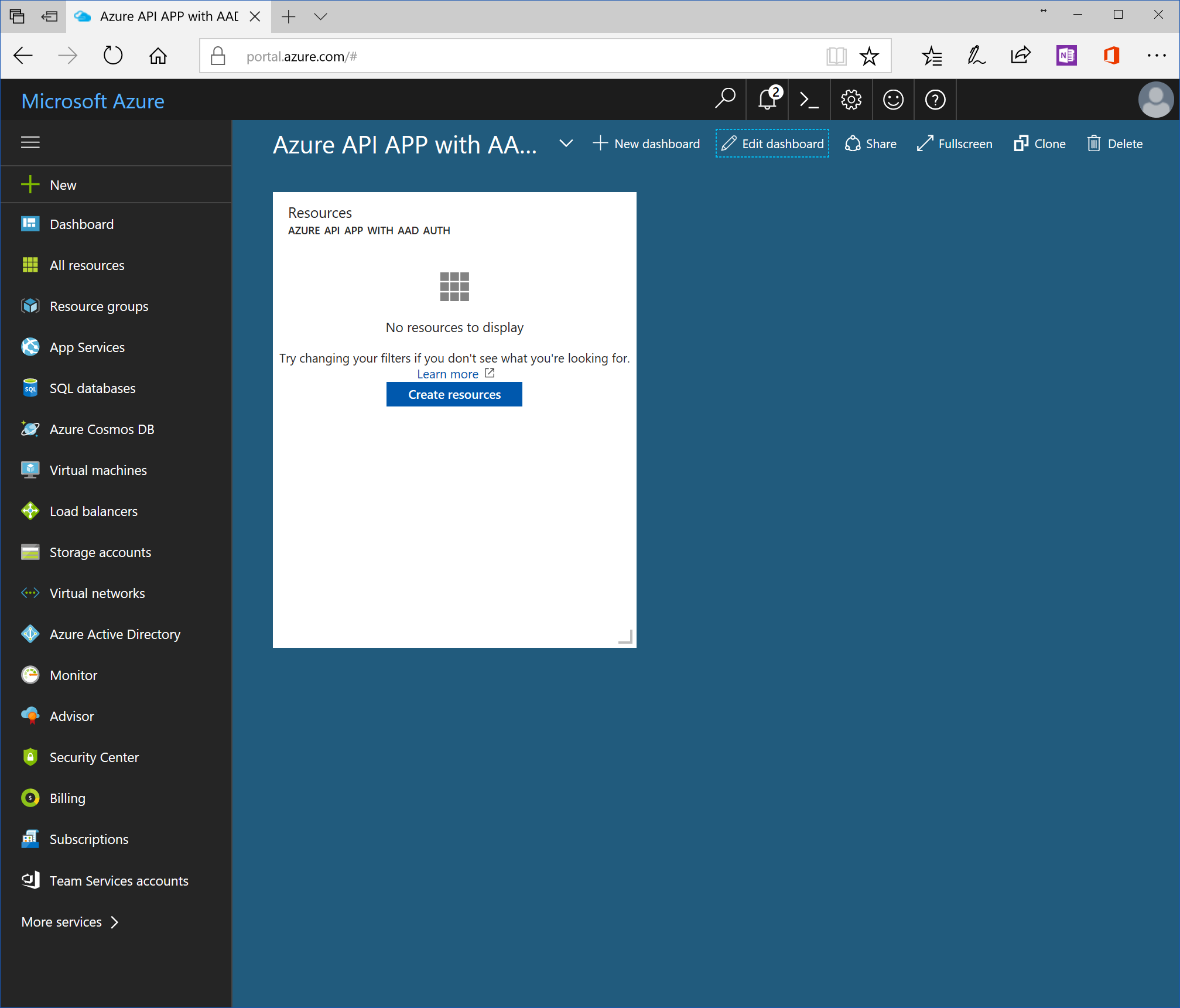Collapse the hamburger sidebar menu

point(30,142)
